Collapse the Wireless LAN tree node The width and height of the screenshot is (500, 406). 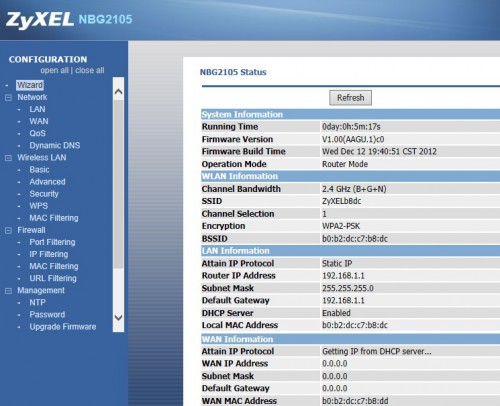pos(8,158)
